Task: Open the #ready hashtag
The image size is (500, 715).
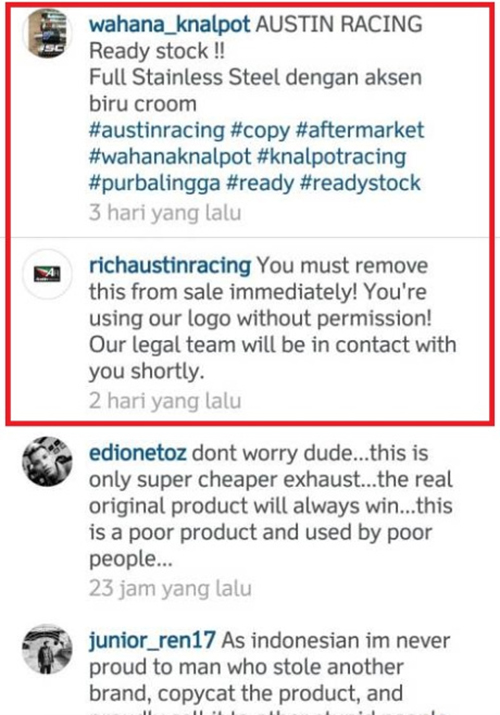Action: (260, 183)
